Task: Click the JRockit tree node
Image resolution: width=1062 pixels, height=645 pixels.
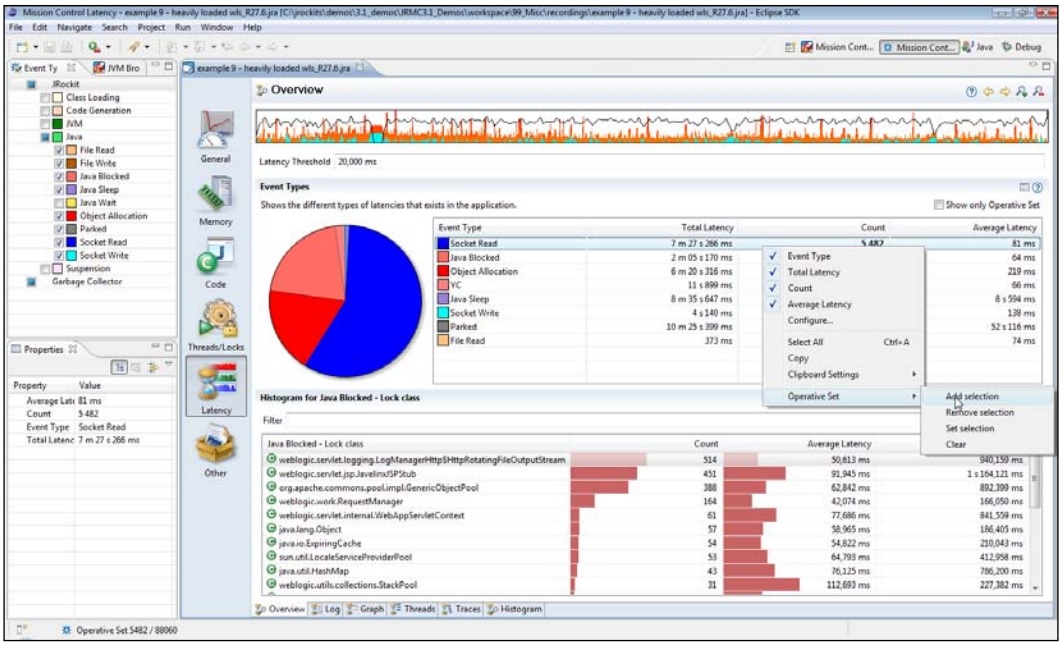Action: [x=66, y=85]
